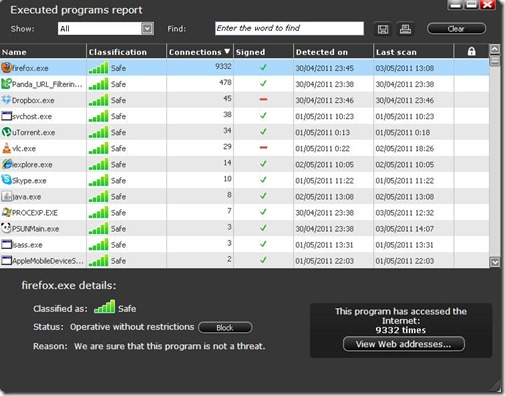Sort by the Name column header
Image resolution: width=505 pixels, height=396 pixels.
click(14, 52)
